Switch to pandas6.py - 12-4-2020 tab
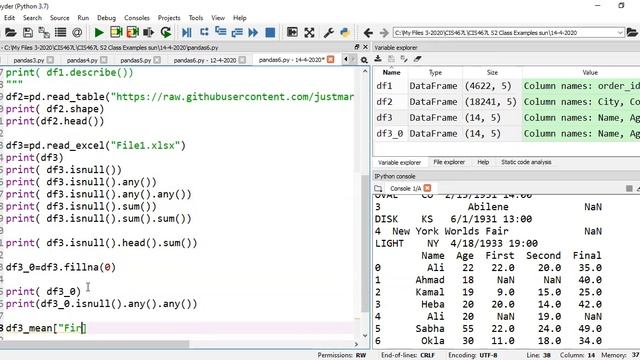The height and width of the screenshot is (360, 640). coord(205,60)
